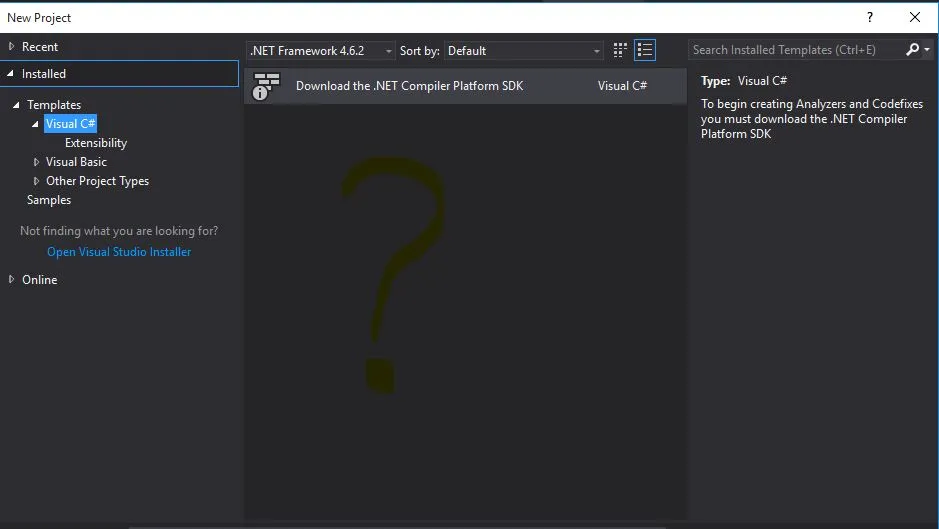This screenshot has width=939, height=529.
Task: Collapse the Visual C# tree node
Action: [x=35, y=124]
